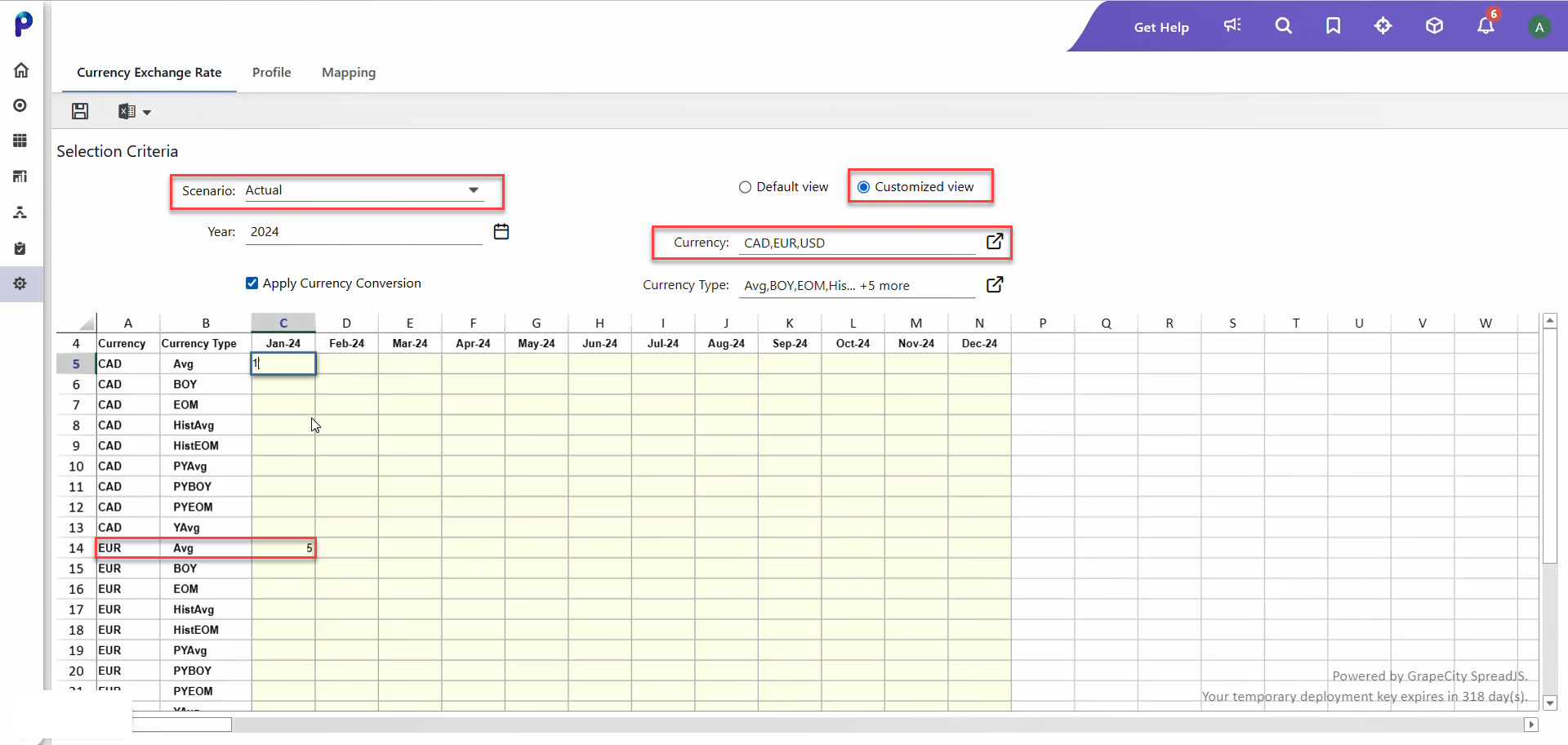Click the vertical scrollbar up arrow

1549,321
